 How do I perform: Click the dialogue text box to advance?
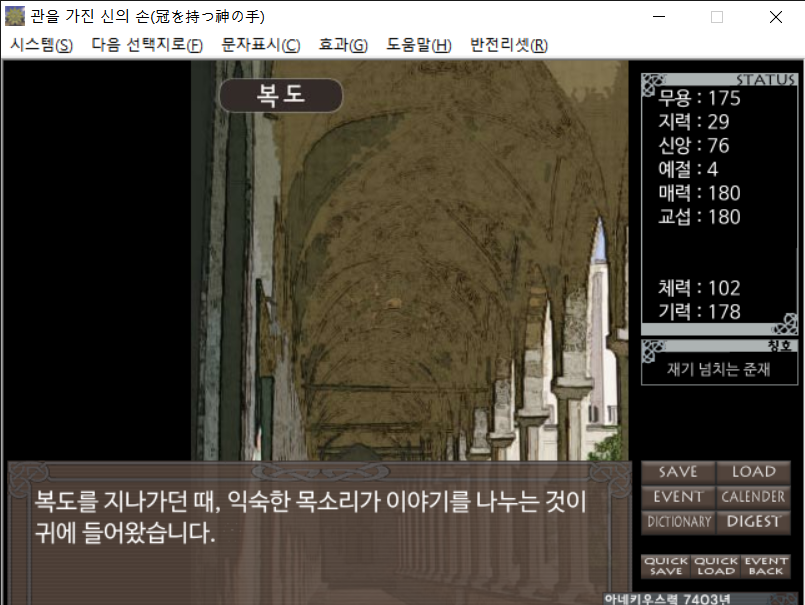319,534
